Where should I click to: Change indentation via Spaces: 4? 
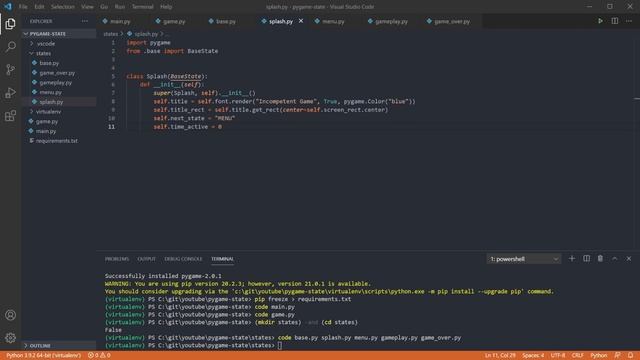533,356
